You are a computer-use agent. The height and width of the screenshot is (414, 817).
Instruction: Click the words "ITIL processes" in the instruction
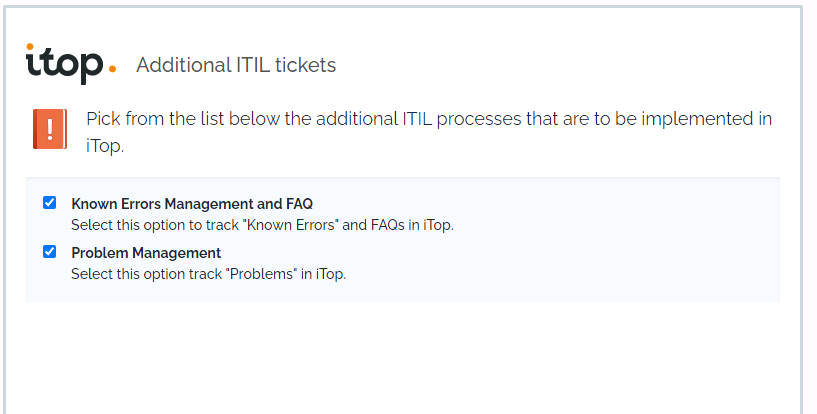pos(463,119)
